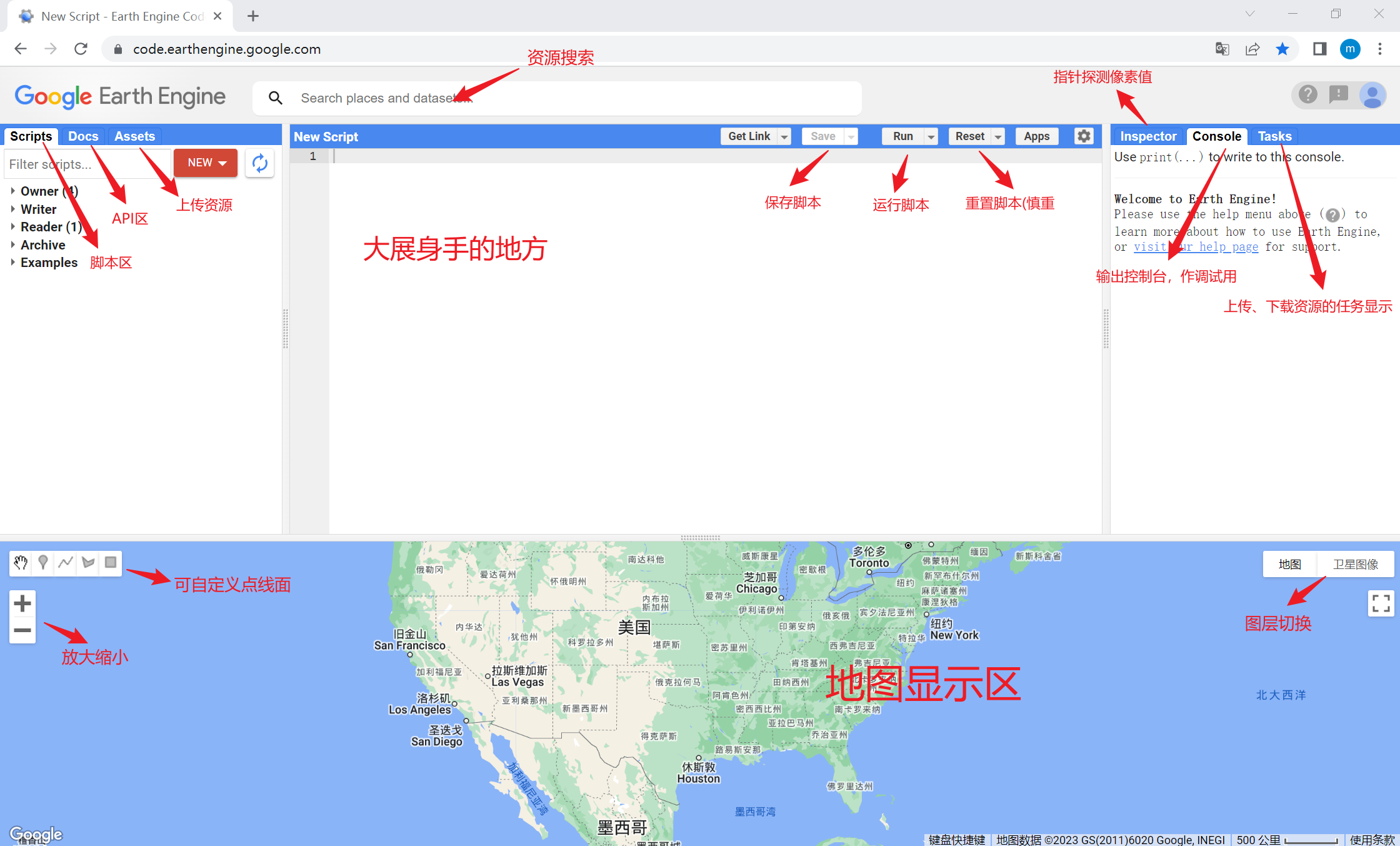The image size is (1400, 846).
Task: Select the polygon drawing tool
Action: coord(87,563)
